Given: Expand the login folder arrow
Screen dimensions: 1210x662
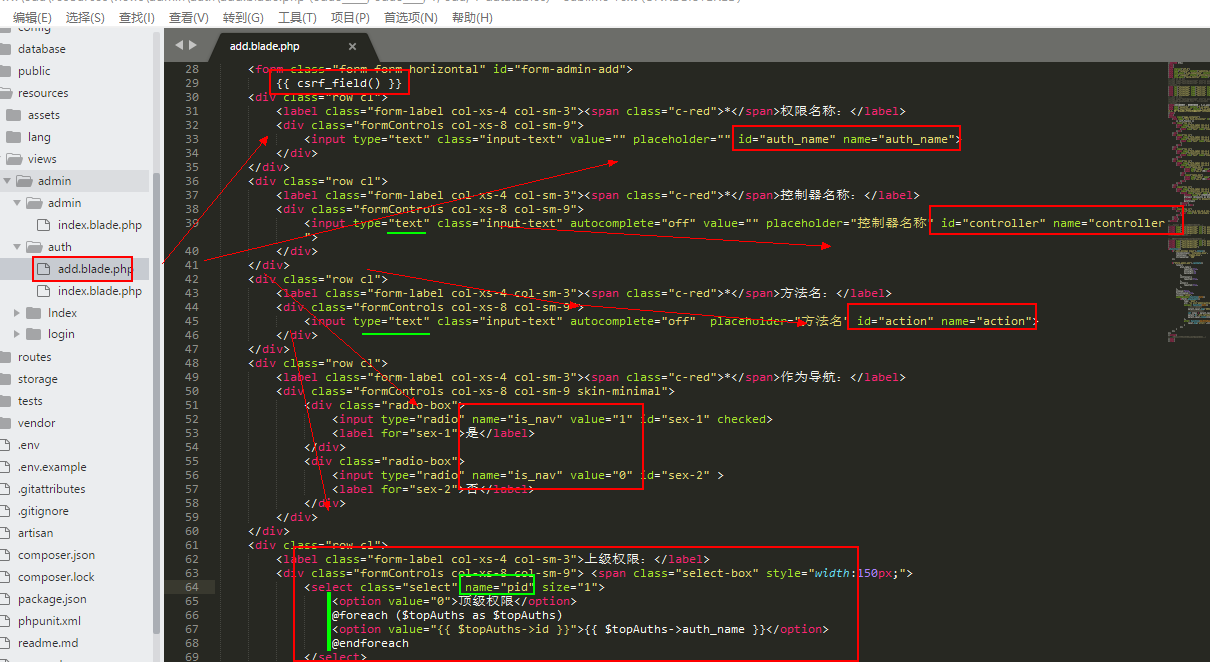Looking at the screenshot, I should [17, 335].
